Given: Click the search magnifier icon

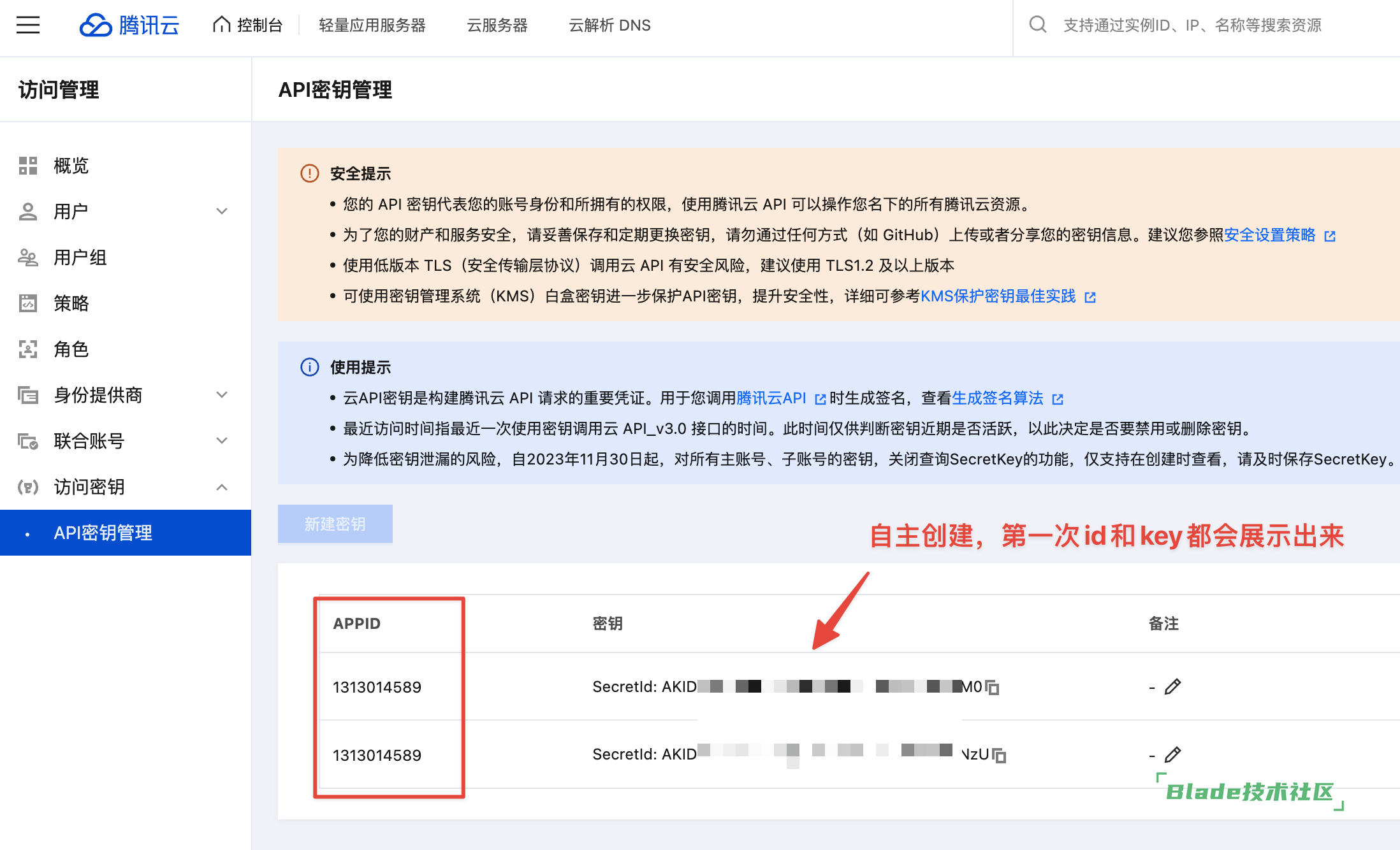Looking at the screenshot, I should point(1038,25).
